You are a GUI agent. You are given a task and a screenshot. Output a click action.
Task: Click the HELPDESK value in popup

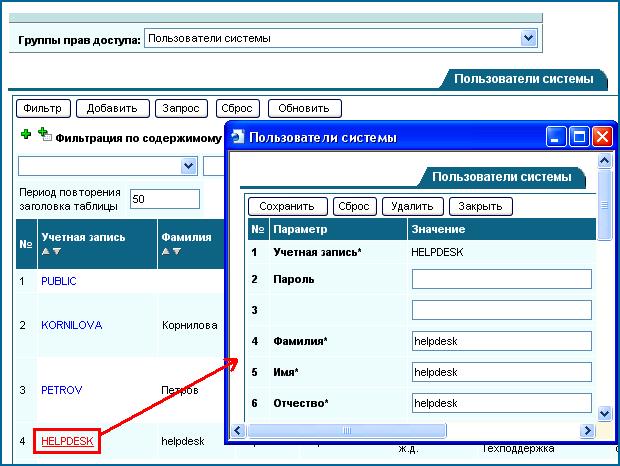click(x=437, y=252)
